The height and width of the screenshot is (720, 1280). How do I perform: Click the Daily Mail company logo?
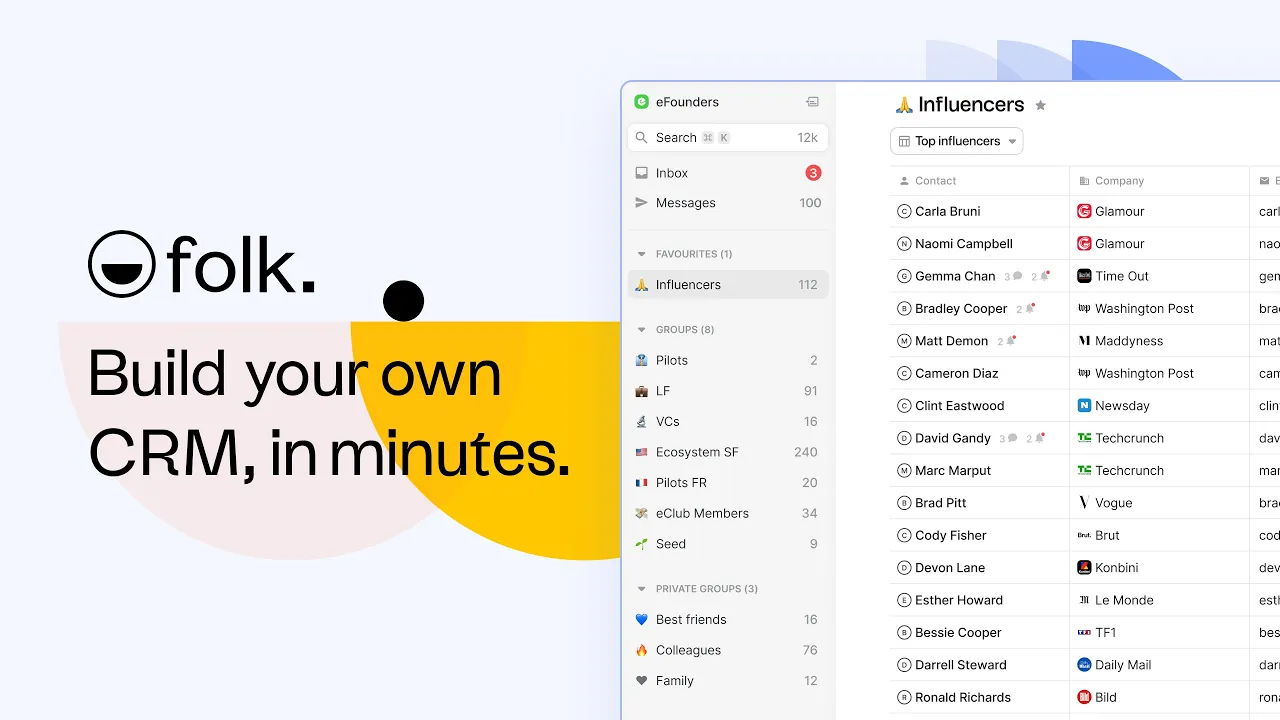point(1084,665)
